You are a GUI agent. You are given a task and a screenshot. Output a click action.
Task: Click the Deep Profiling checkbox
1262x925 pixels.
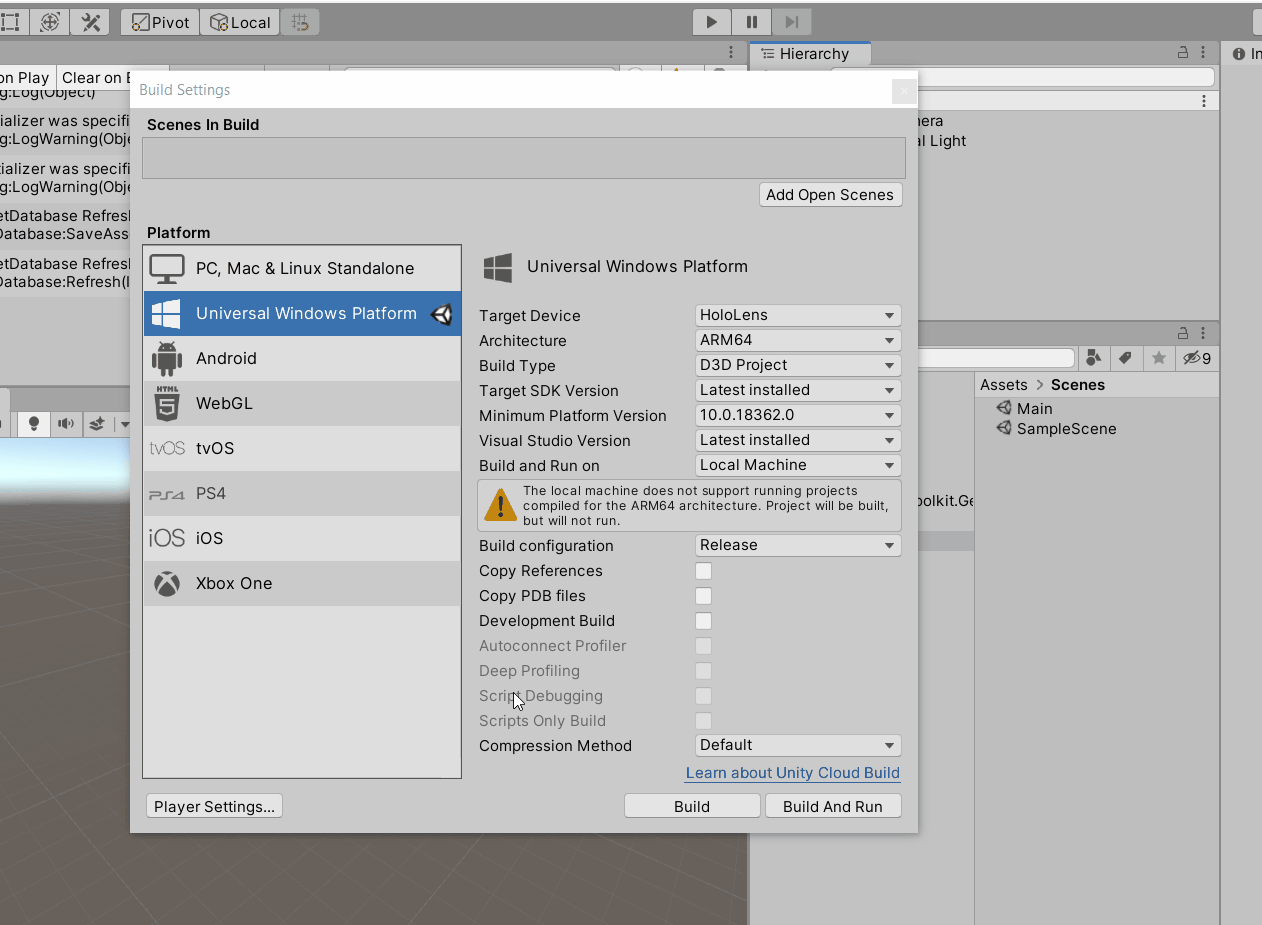pyautogui.click(x=704, y=671)
